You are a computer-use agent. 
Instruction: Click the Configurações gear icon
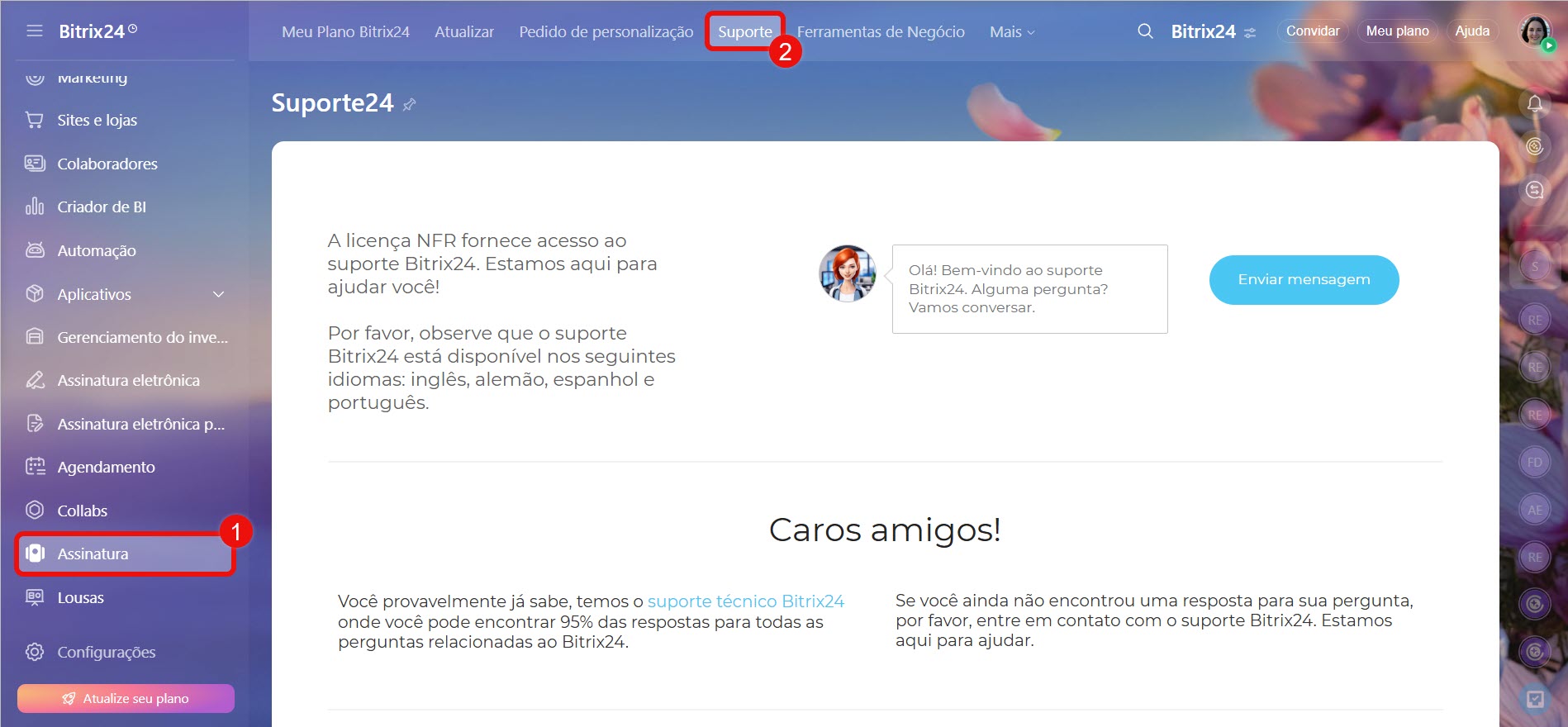point(35,652)
